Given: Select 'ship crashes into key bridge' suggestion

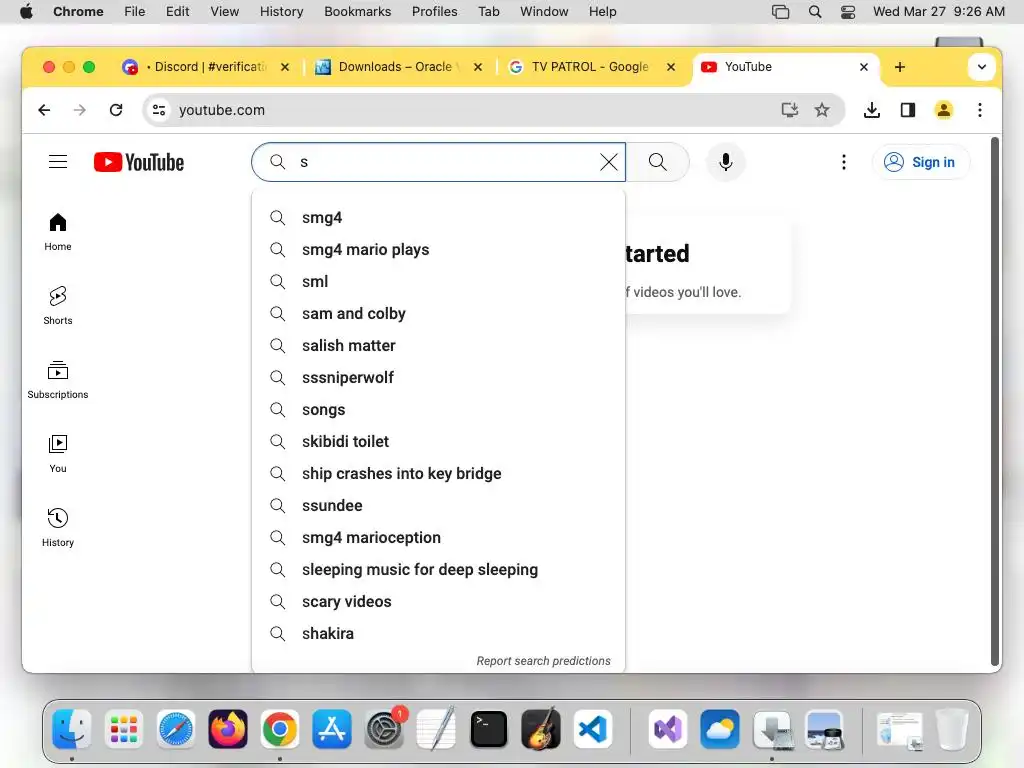Looking at the screenshot, I should pos(438,473).
